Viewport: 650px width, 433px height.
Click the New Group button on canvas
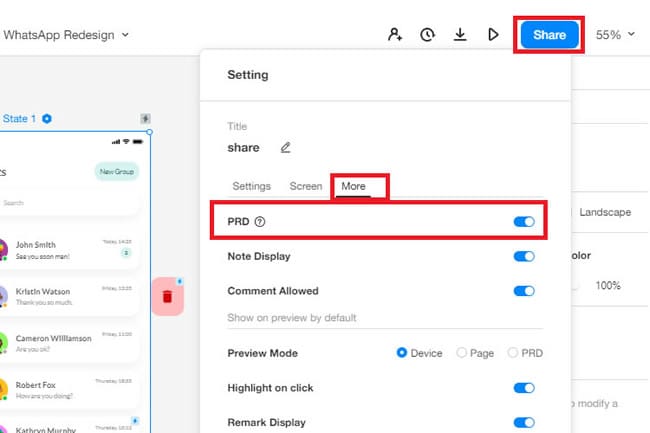(x=116, y=172)
